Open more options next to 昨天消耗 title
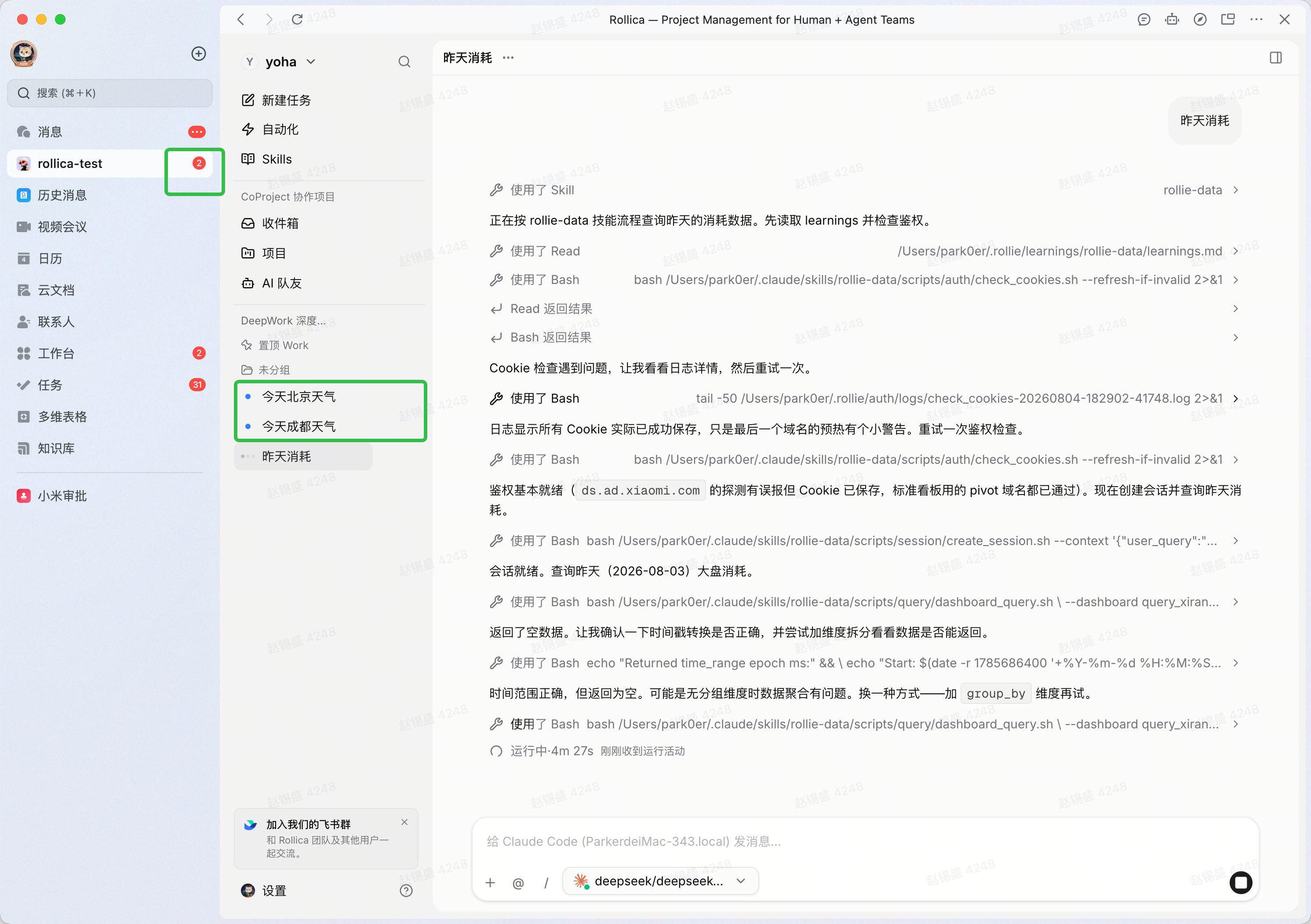 (508, 58)
